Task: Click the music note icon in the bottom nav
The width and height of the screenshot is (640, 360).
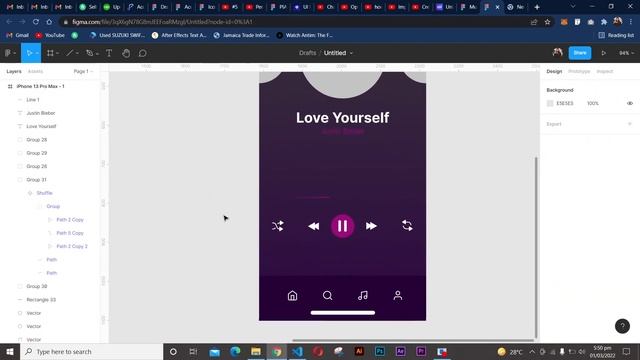Action: 362,296
